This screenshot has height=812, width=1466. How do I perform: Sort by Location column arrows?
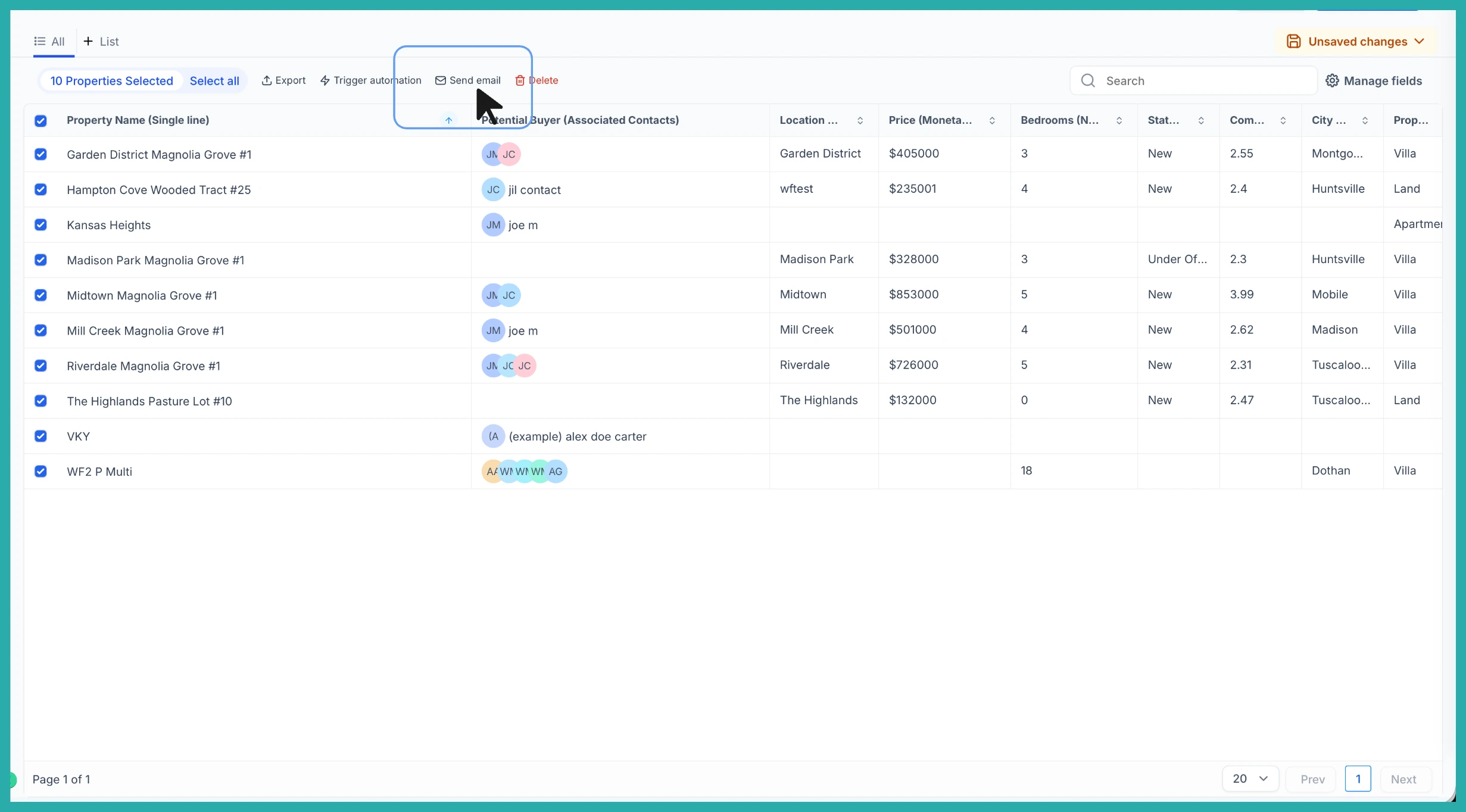860,120
